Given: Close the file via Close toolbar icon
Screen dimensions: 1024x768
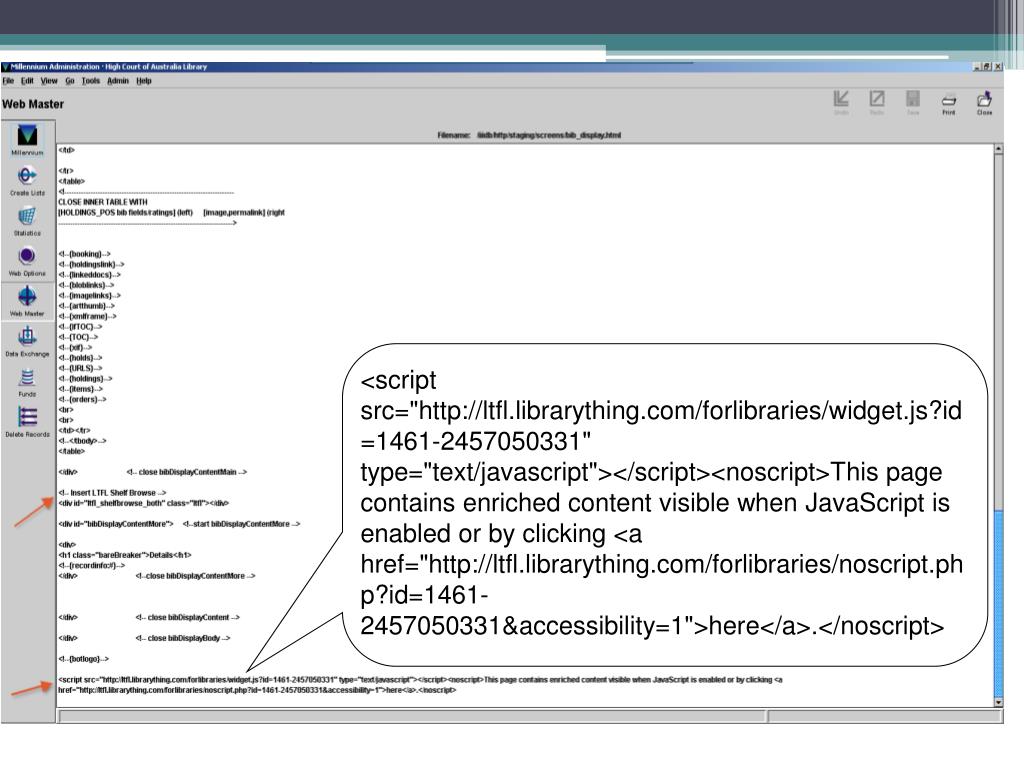Looking at the screenshot, I should coord(984,103).
